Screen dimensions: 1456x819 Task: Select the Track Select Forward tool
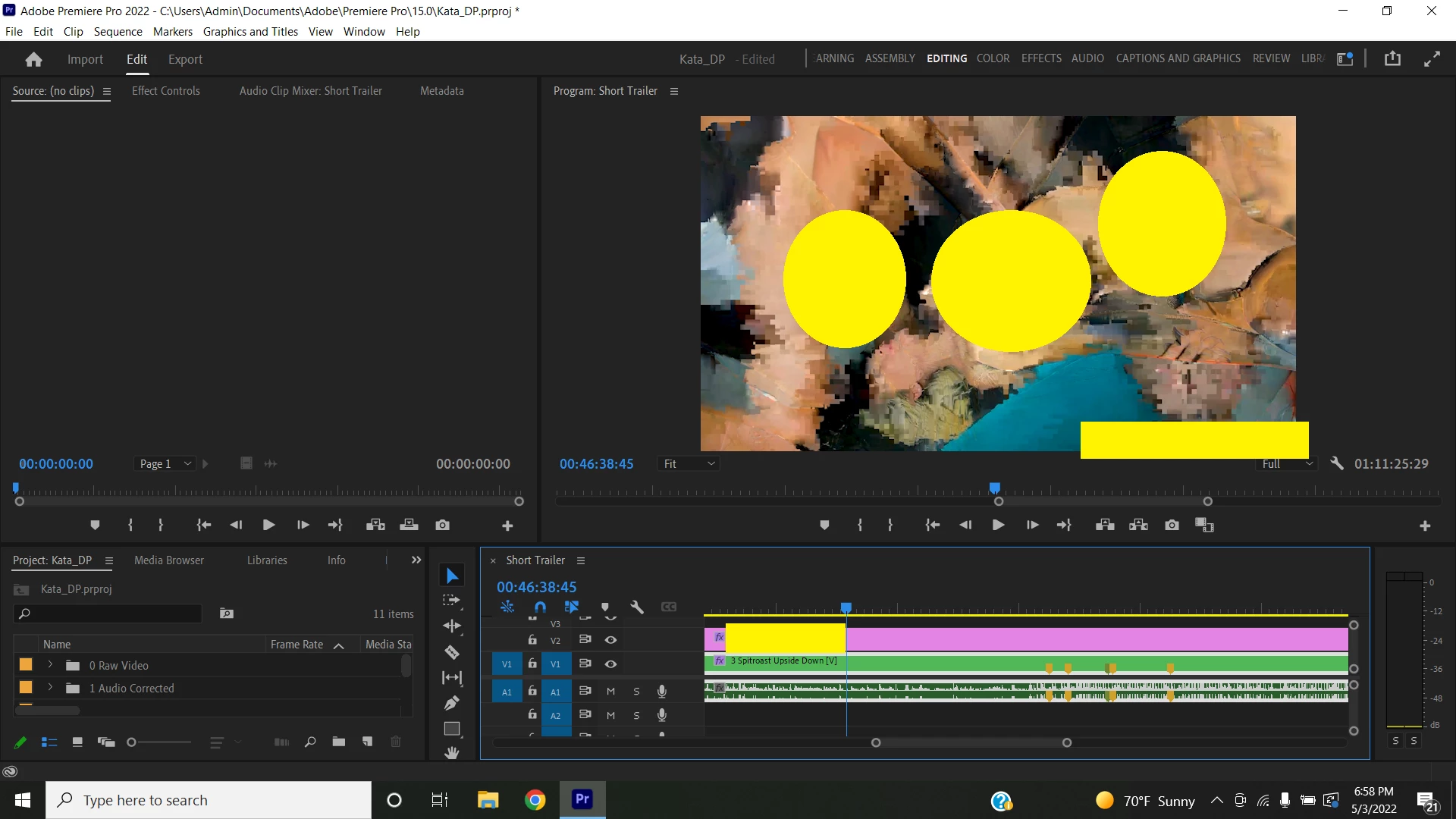point(452,601)
